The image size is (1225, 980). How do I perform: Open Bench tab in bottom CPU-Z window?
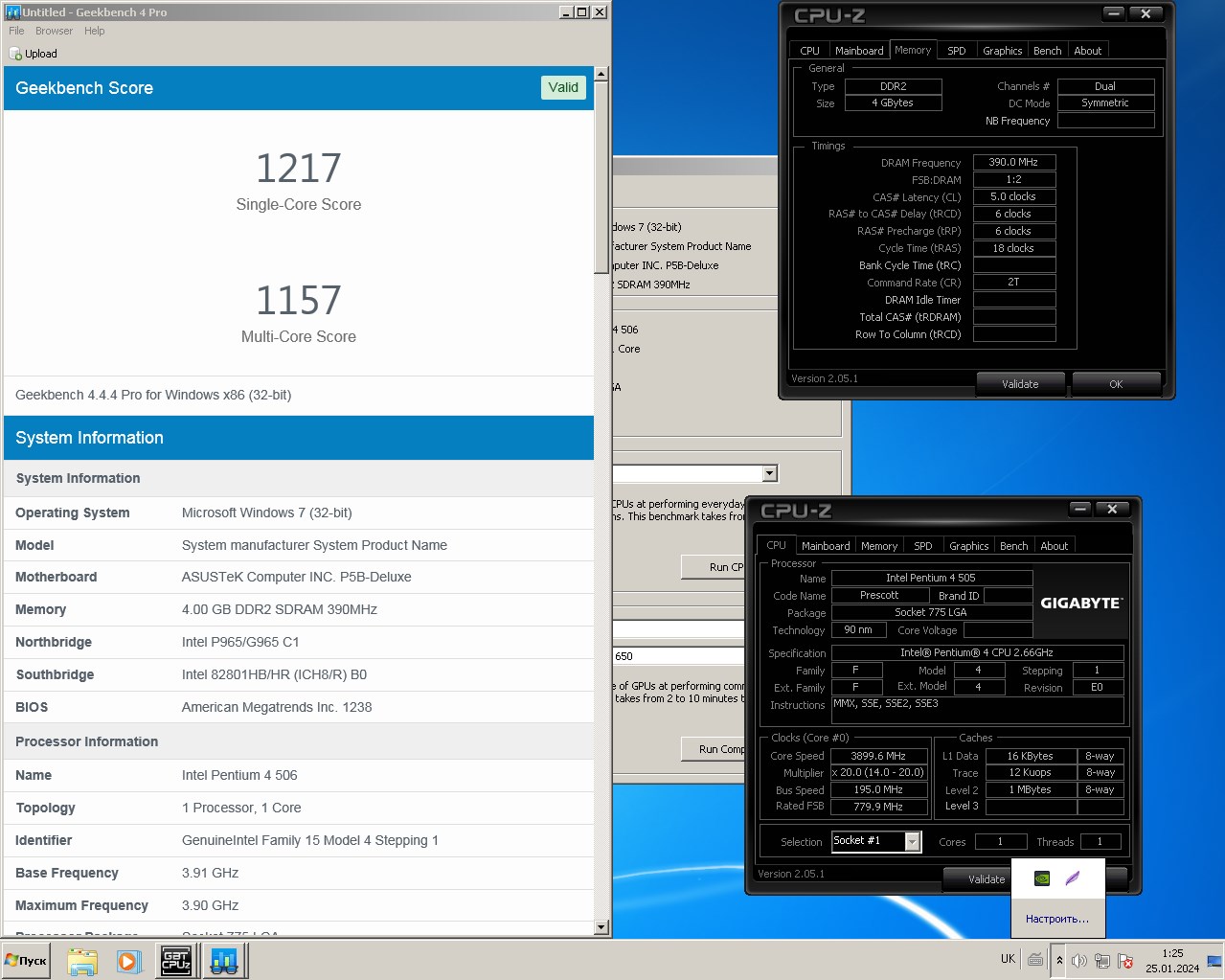[1013, 546]
